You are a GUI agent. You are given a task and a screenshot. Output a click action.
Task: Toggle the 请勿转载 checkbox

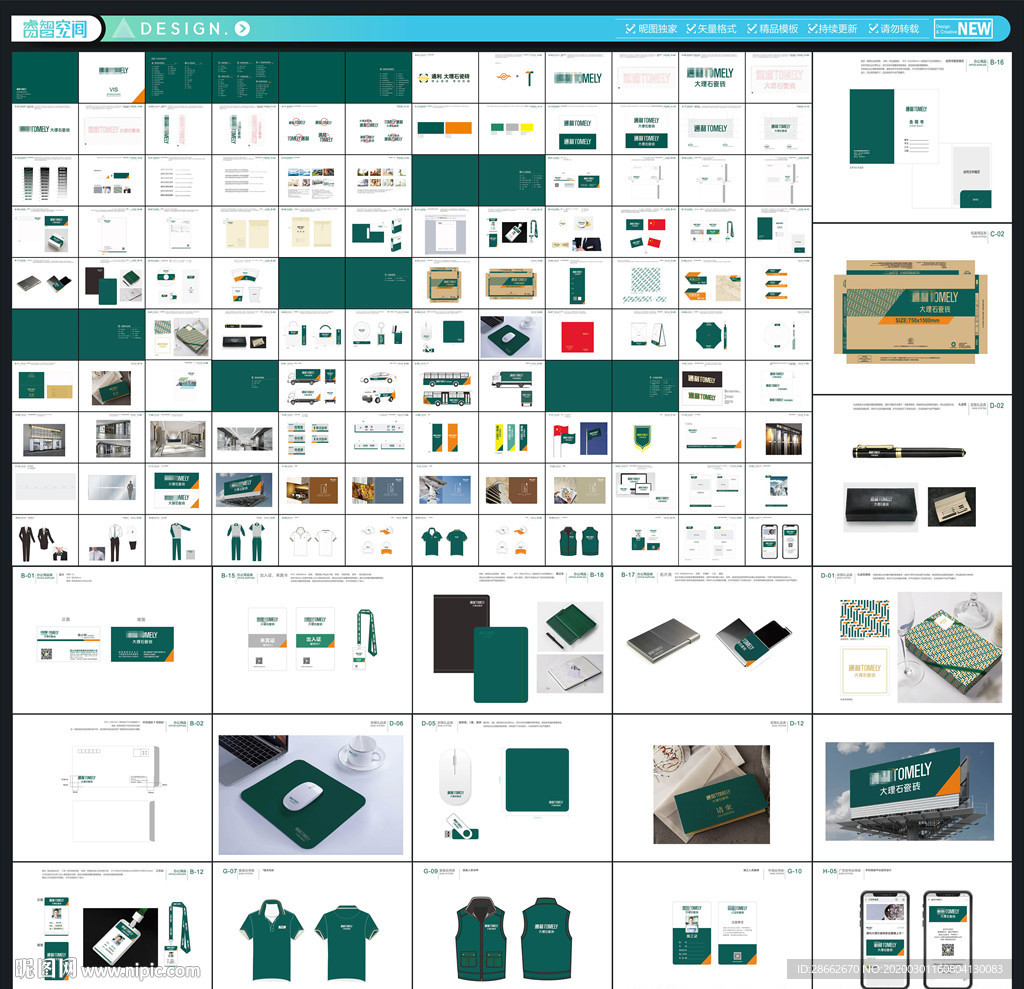[x=873, y=29]
